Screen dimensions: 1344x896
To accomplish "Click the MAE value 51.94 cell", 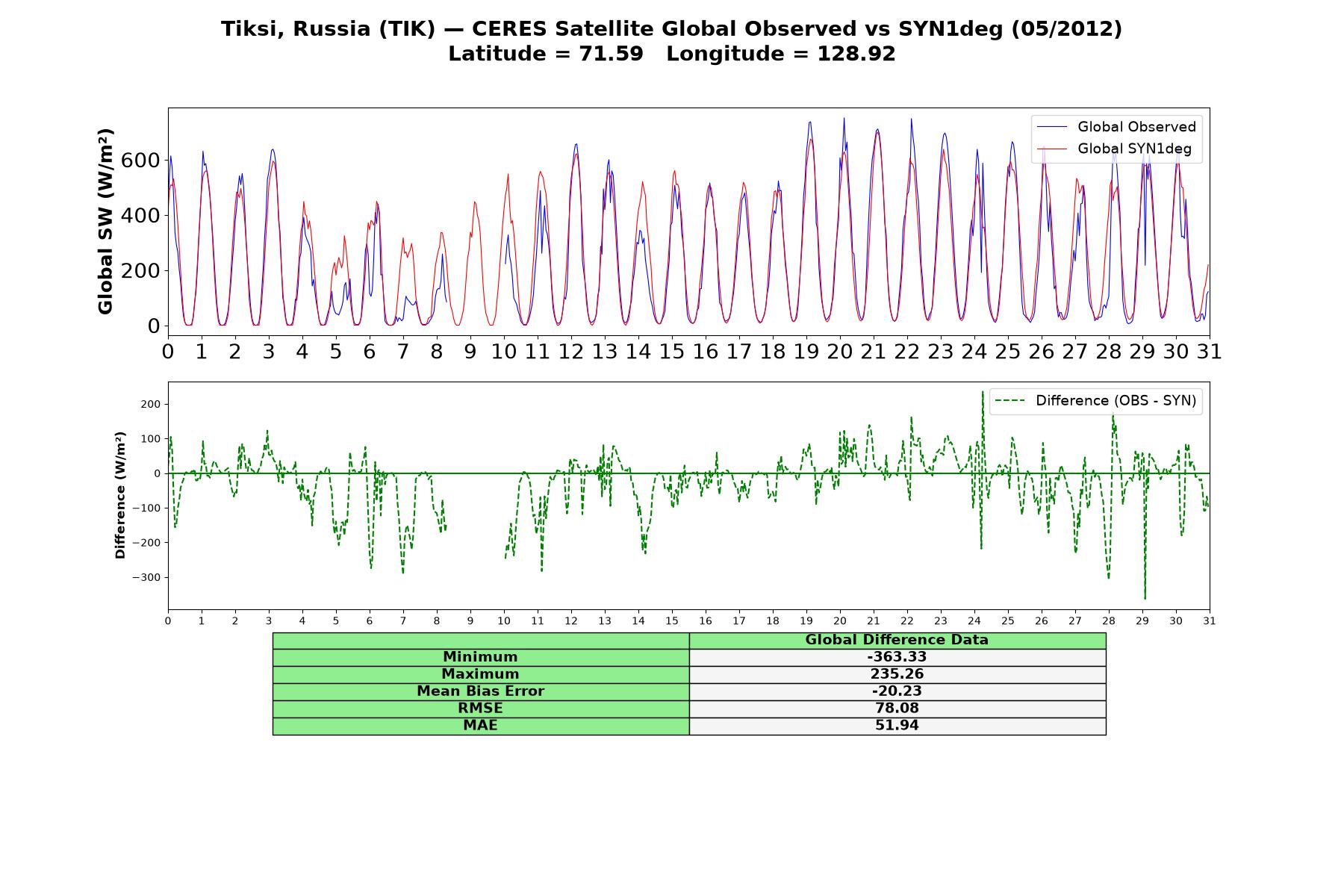I will tap(897, 726).
